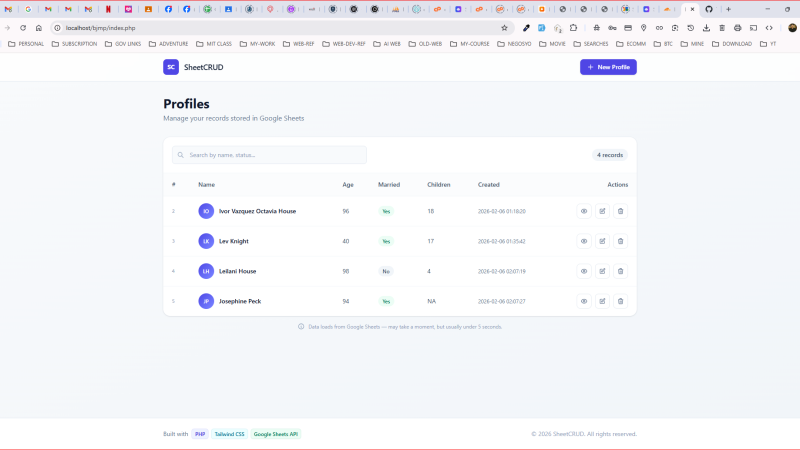Open the browser extensions puzzle icon
Viewport: 800px width, 450px height.
tap(573, 28)
